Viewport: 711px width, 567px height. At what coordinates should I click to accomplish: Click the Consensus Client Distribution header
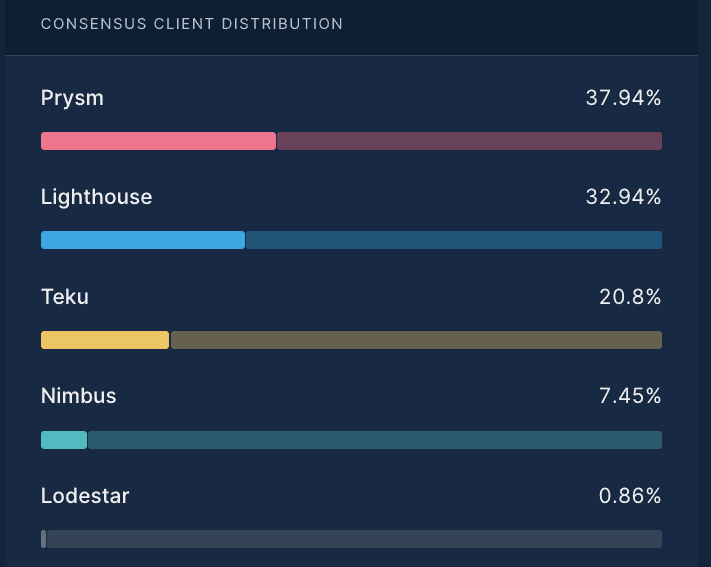coord(191,23)
